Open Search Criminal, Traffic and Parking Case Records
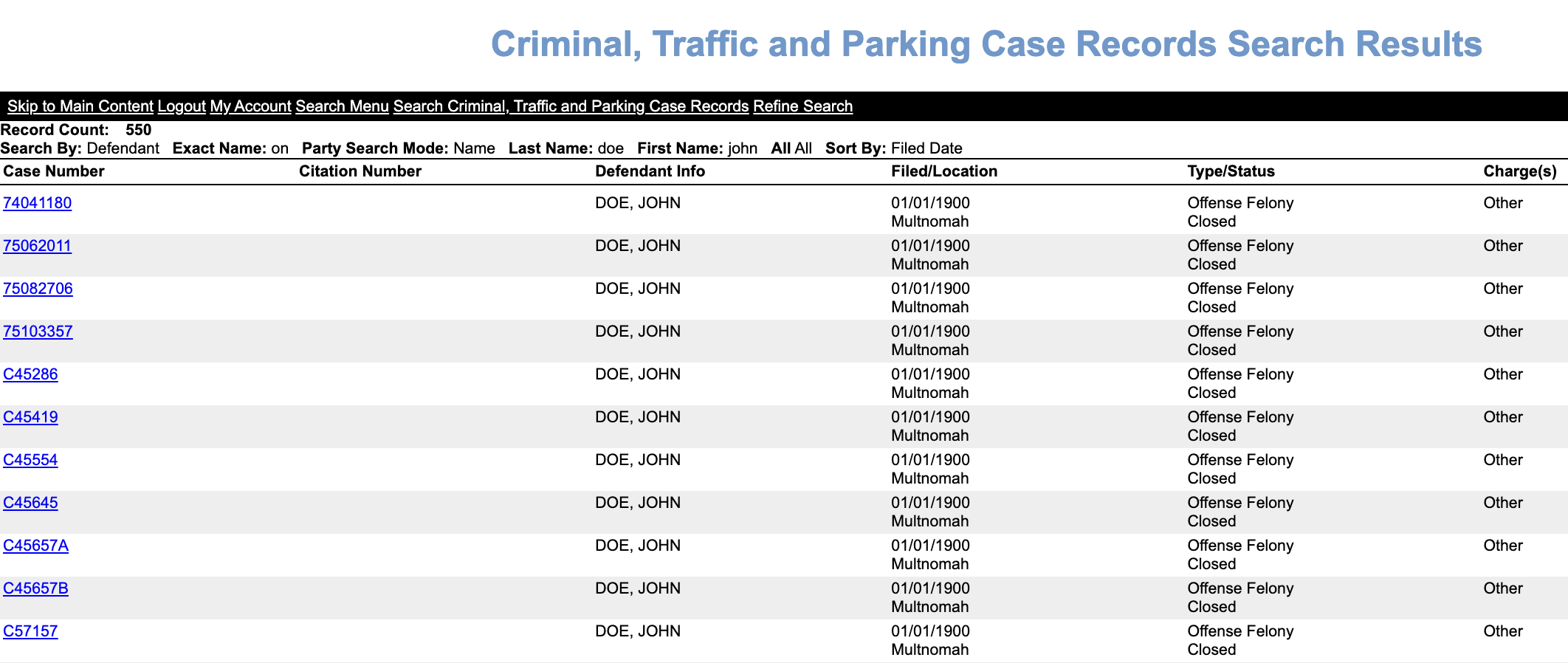Screen dimensions: 1568x663 click(571, 106)
